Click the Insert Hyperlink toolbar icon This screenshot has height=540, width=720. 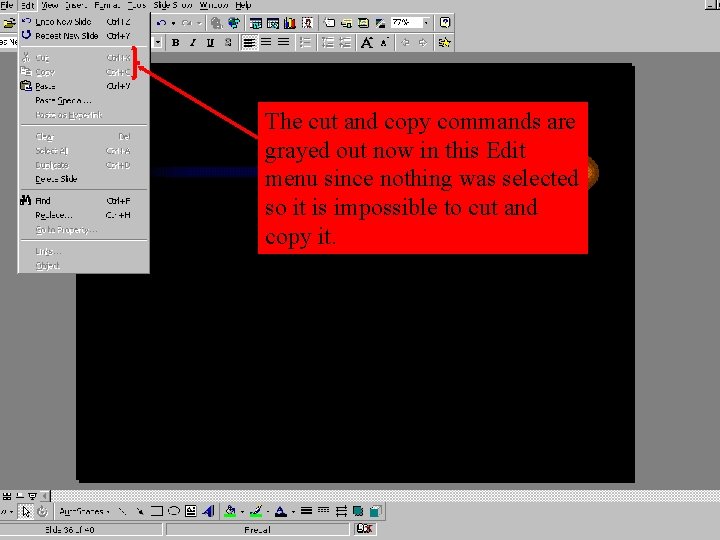click(216, 22)
